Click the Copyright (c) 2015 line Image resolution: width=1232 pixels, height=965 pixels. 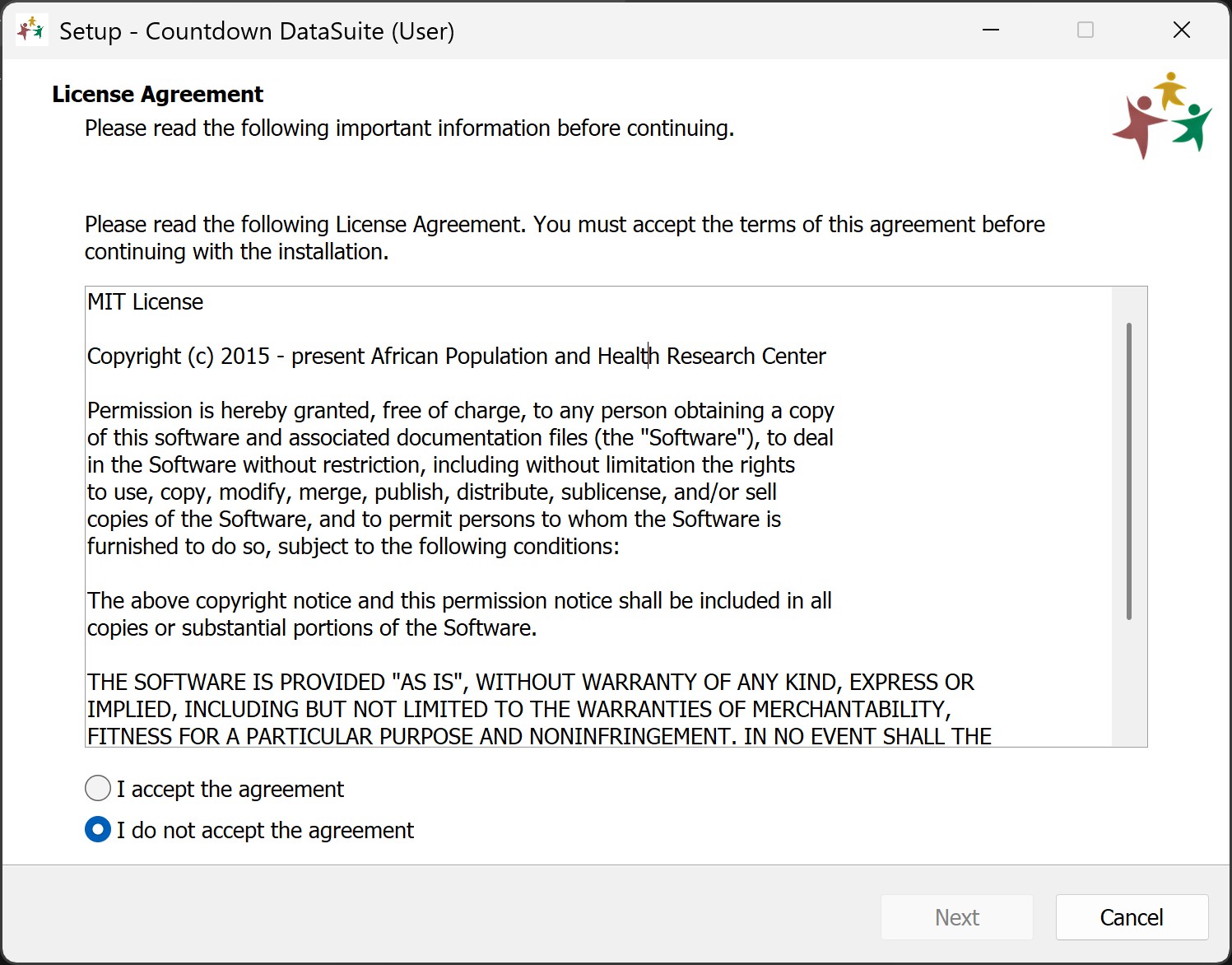(x=457, y=357)
